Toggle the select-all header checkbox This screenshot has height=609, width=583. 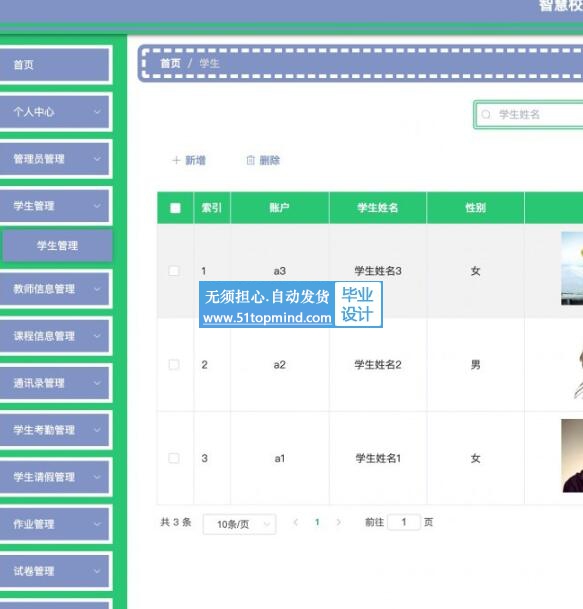pyautogui.click(x=175, y=208)
